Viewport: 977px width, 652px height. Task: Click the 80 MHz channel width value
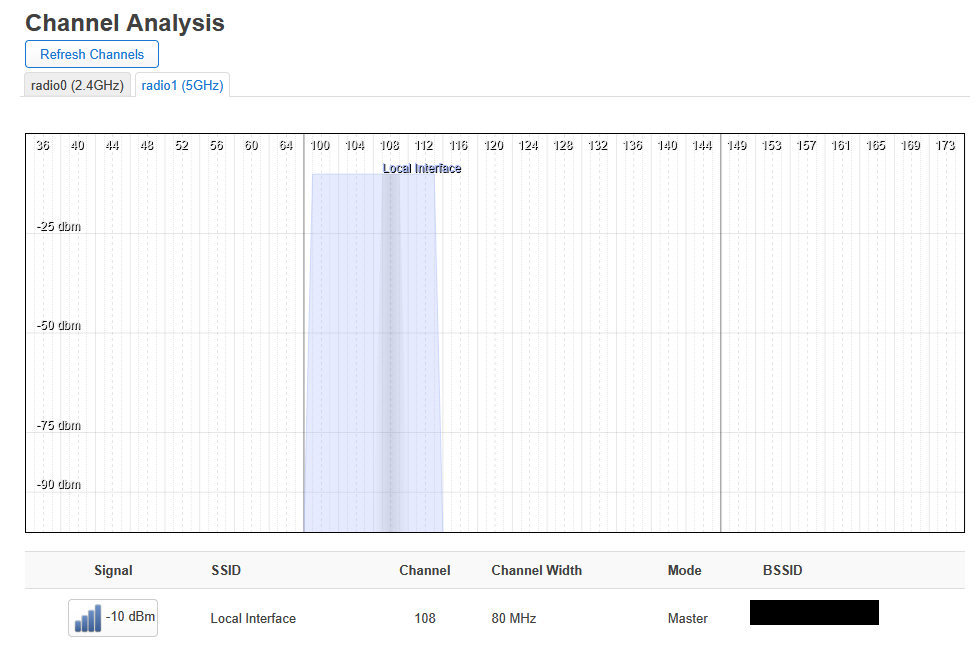pos(514,618)
